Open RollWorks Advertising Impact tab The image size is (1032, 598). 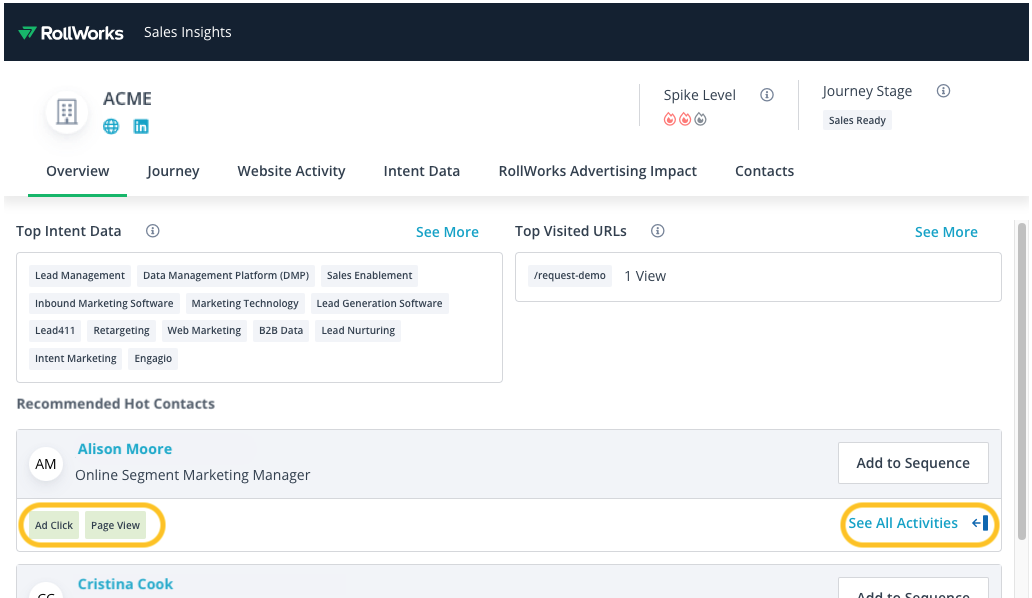pos(598,171)
